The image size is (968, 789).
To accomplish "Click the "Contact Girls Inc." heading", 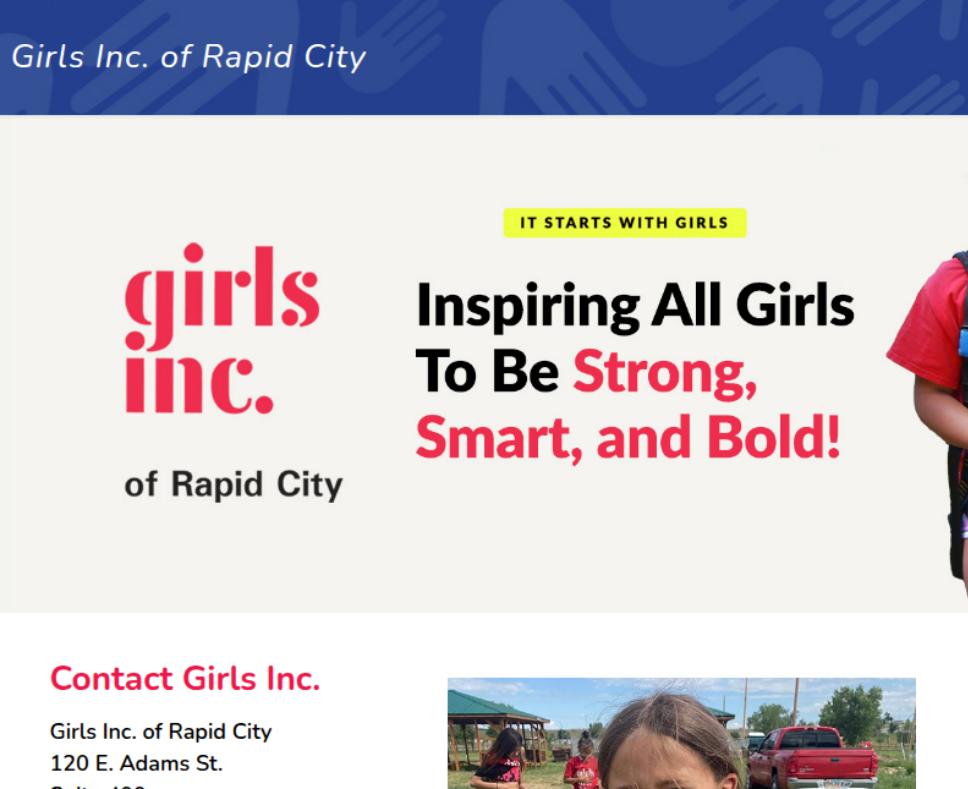I will click(185, 679).
